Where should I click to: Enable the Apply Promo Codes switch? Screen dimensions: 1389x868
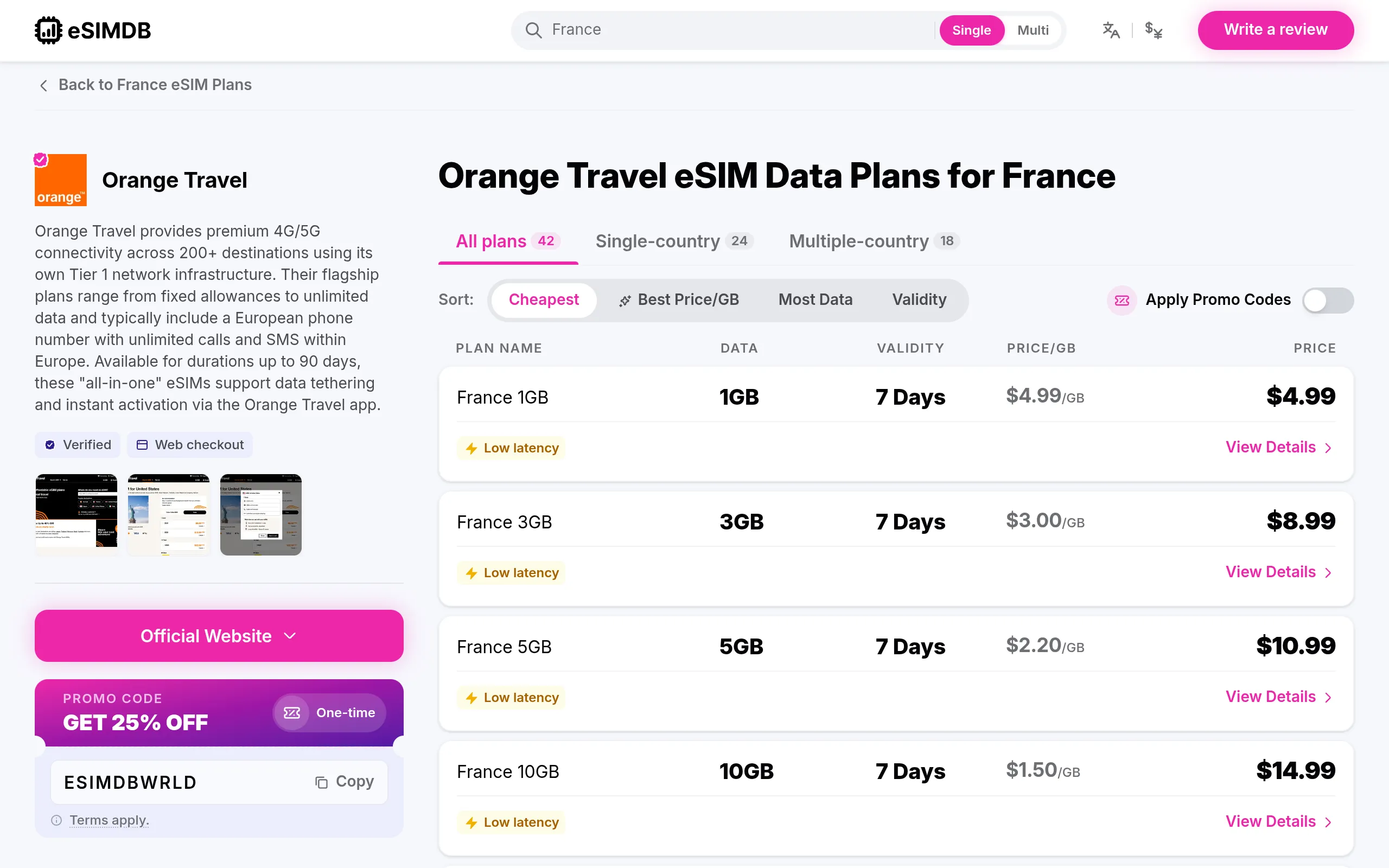tap(1328, 300)
